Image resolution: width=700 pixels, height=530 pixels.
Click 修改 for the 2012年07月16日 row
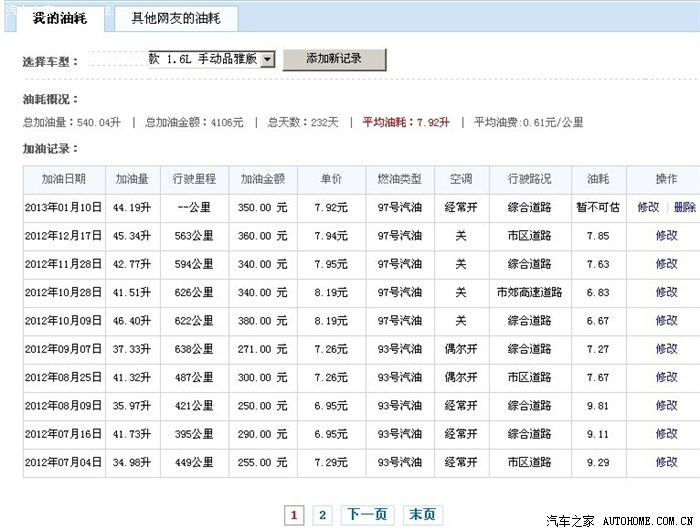[667, 434]
